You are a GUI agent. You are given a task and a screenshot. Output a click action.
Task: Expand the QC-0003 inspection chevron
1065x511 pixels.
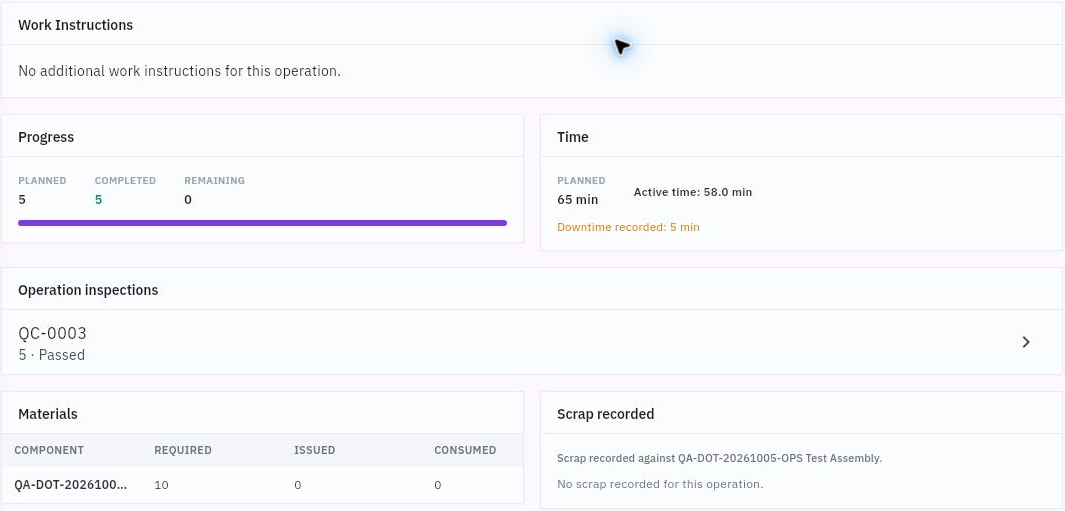[x=1026, y=342]
